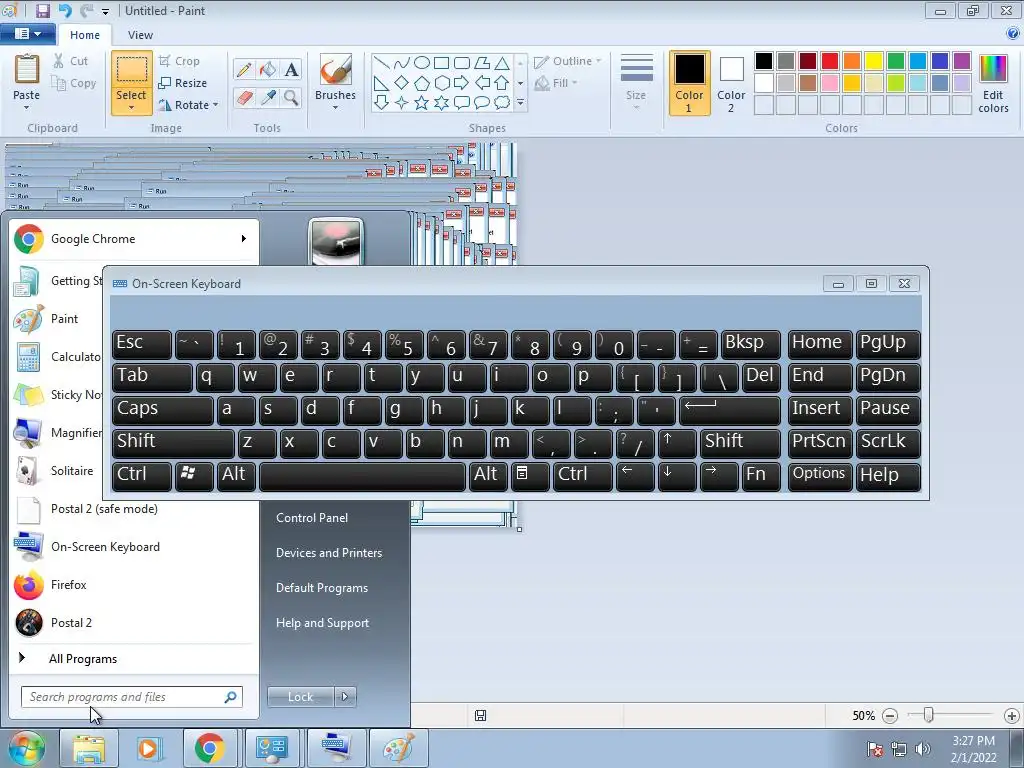Open Windows Explorer from the taskbar
The height and width of the screenshot is (768, 1024).
click(x=89, y=748)
